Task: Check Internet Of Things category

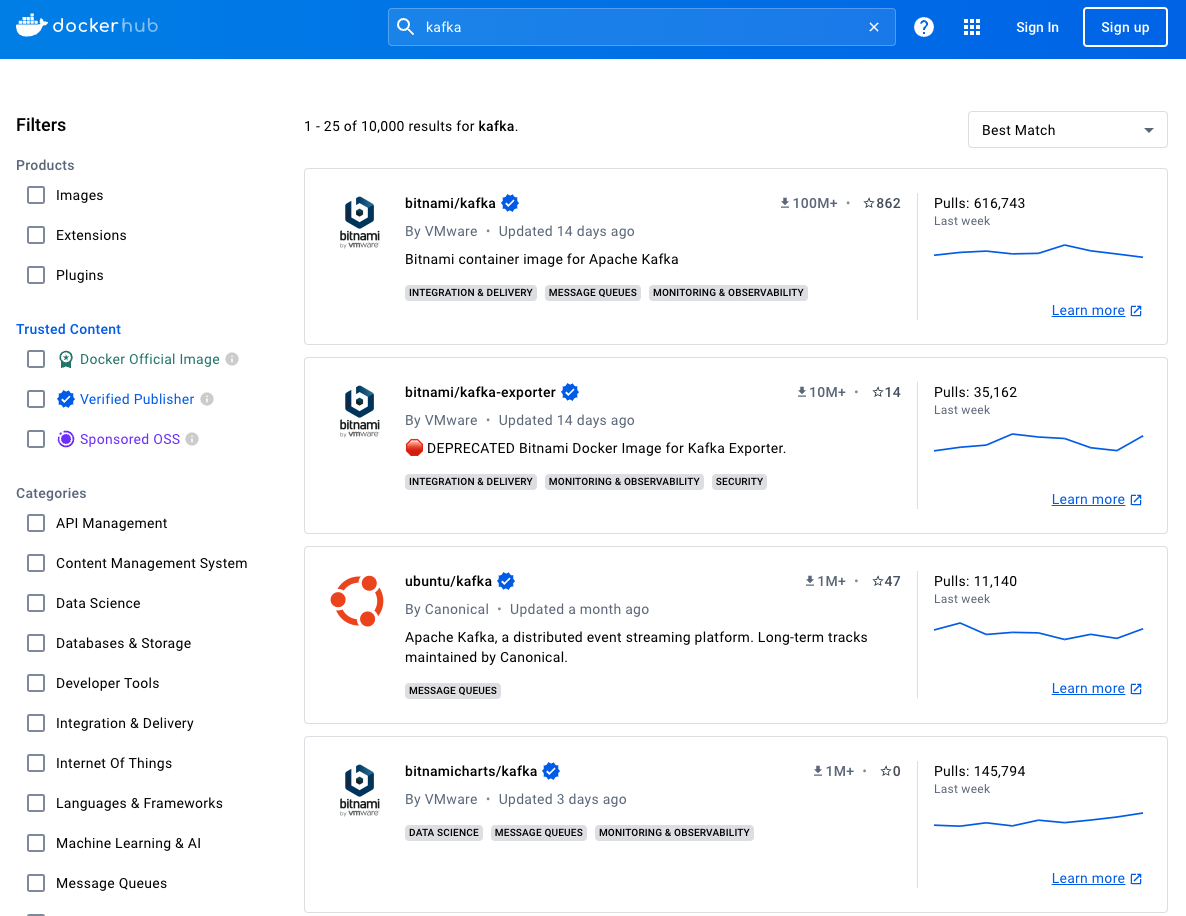Action: click(36, 763)
